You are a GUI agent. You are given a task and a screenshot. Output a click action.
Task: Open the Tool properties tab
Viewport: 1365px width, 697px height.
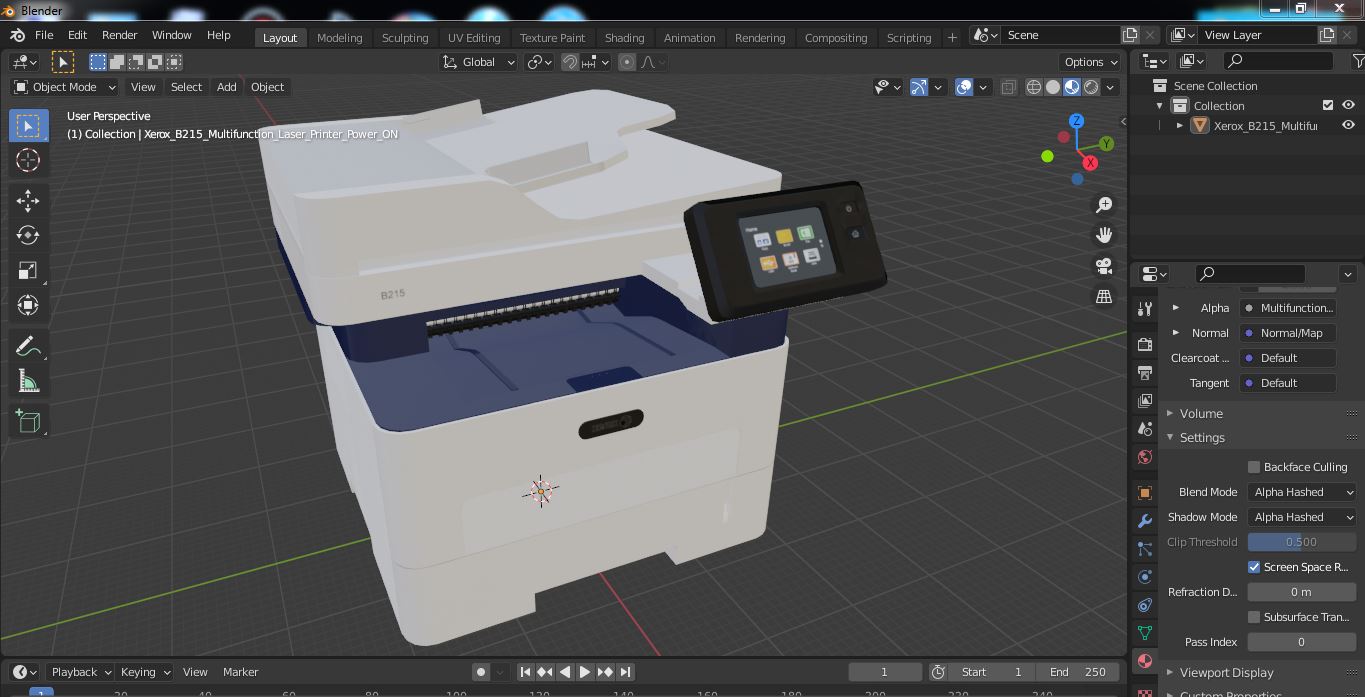(x=1145, y=309)
